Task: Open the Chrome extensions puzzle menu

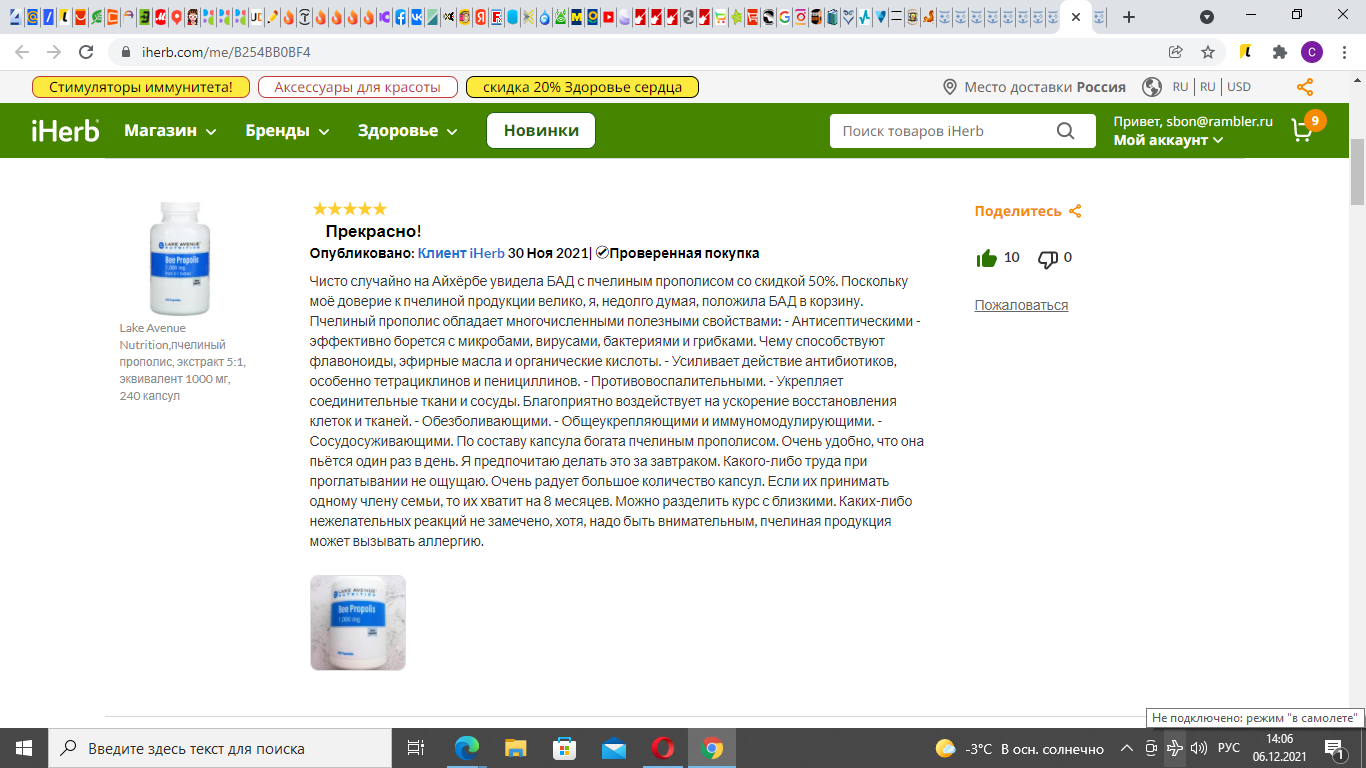Action: (1279, 52)
